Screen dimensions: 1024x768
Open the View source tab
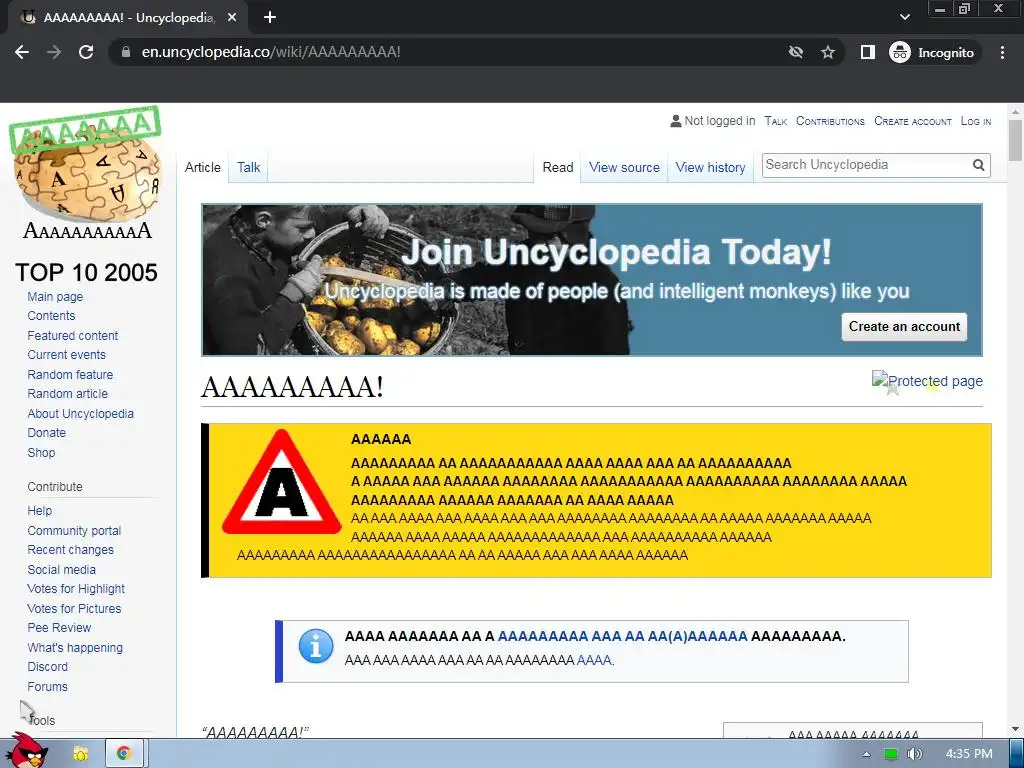coord(624,168)
